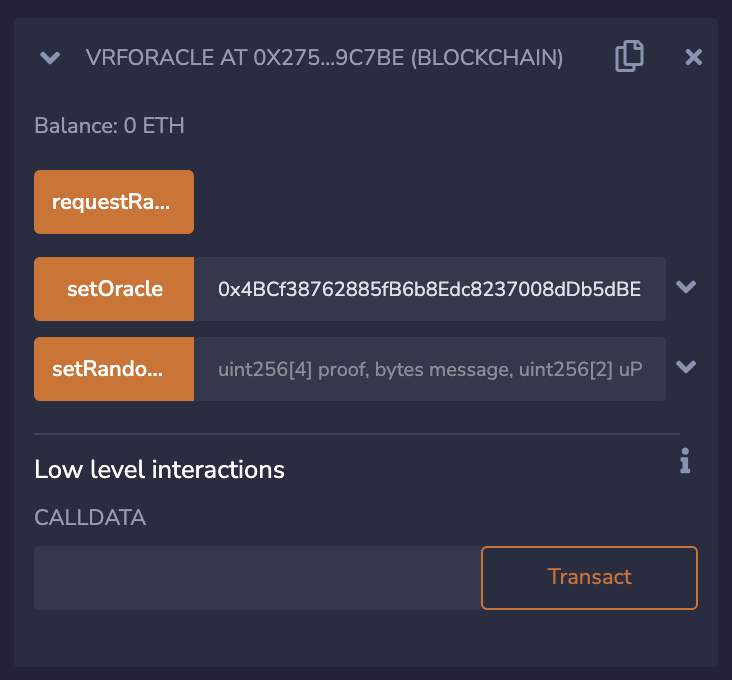The height and width of the screenshot is (680, 732).
Task: Click the VRFORACLE AT 0X275...9C7BE title
Action: pos(325,59)
